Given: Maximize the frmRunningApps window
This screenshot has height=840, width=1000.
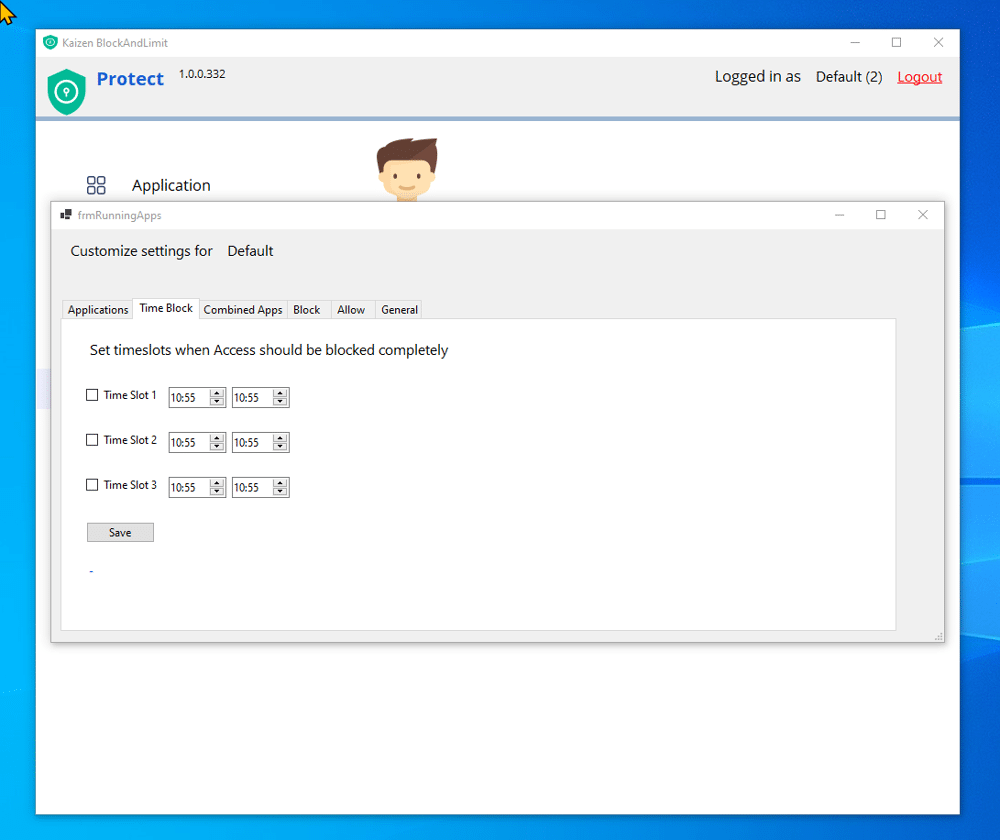Looking at the screenshot, I should pyautogui.click(x=881, y=215).
